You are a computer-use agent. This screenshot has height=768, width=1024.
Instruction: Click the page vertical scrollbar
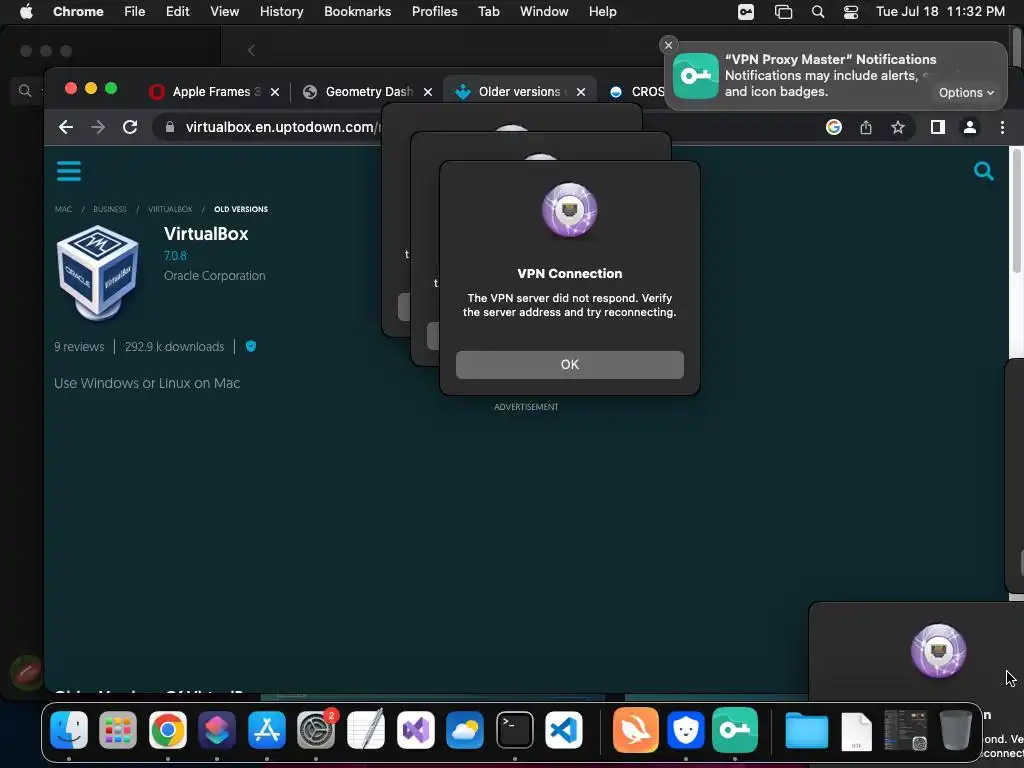tap(1016, 210)
